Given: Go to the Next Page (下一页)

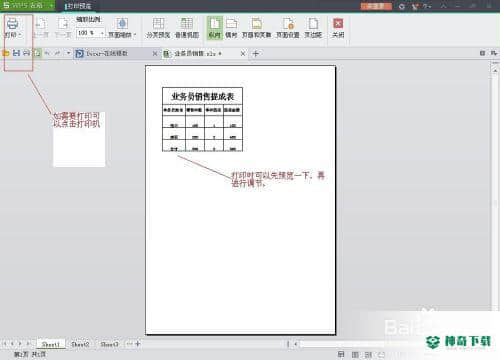Looking at the screenshot, I should (x=63, y=28).
